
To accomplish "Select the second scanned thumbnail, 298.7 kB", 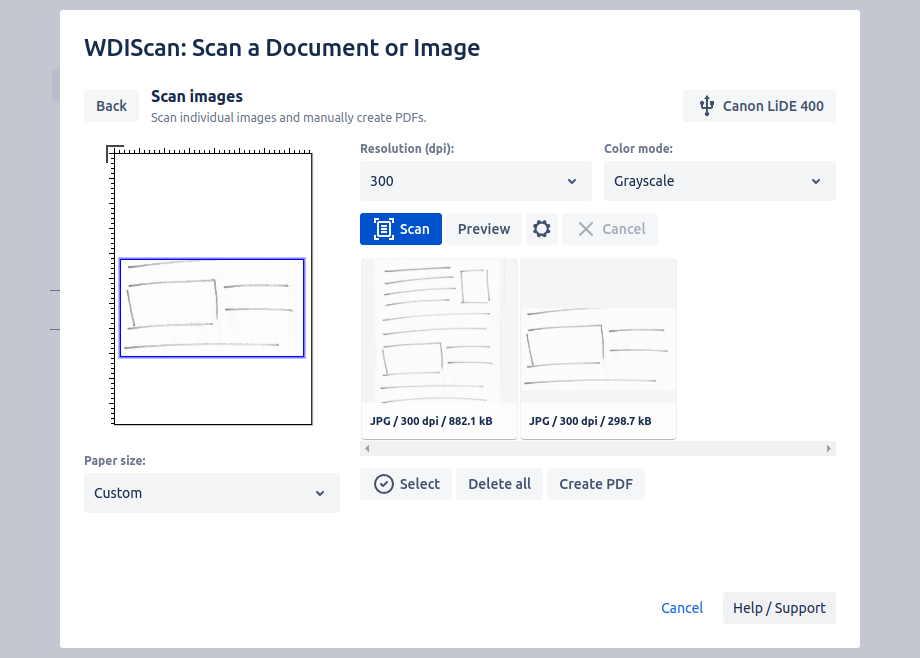I will point(598,340).
